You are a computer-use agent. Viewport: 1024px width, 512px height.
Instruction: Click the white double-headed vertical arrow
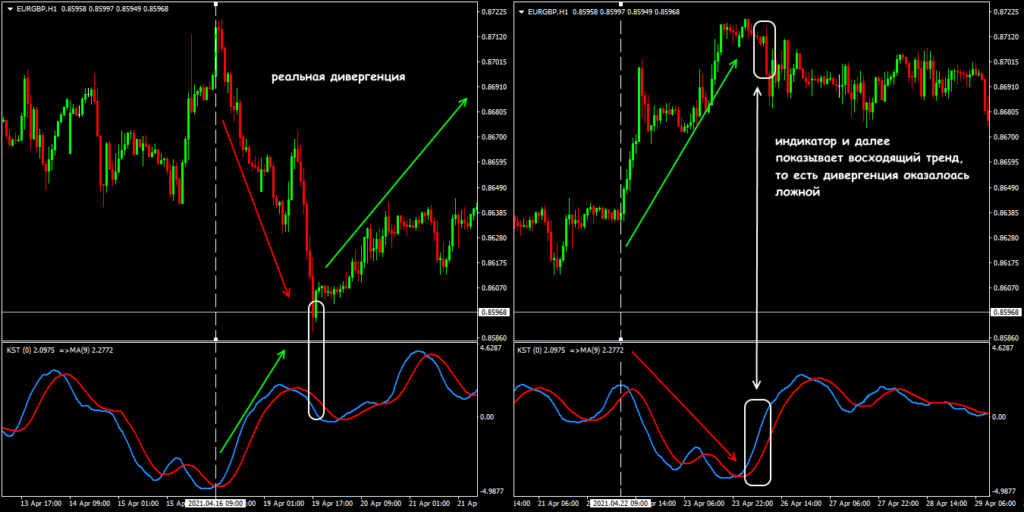tap(757, 240)
